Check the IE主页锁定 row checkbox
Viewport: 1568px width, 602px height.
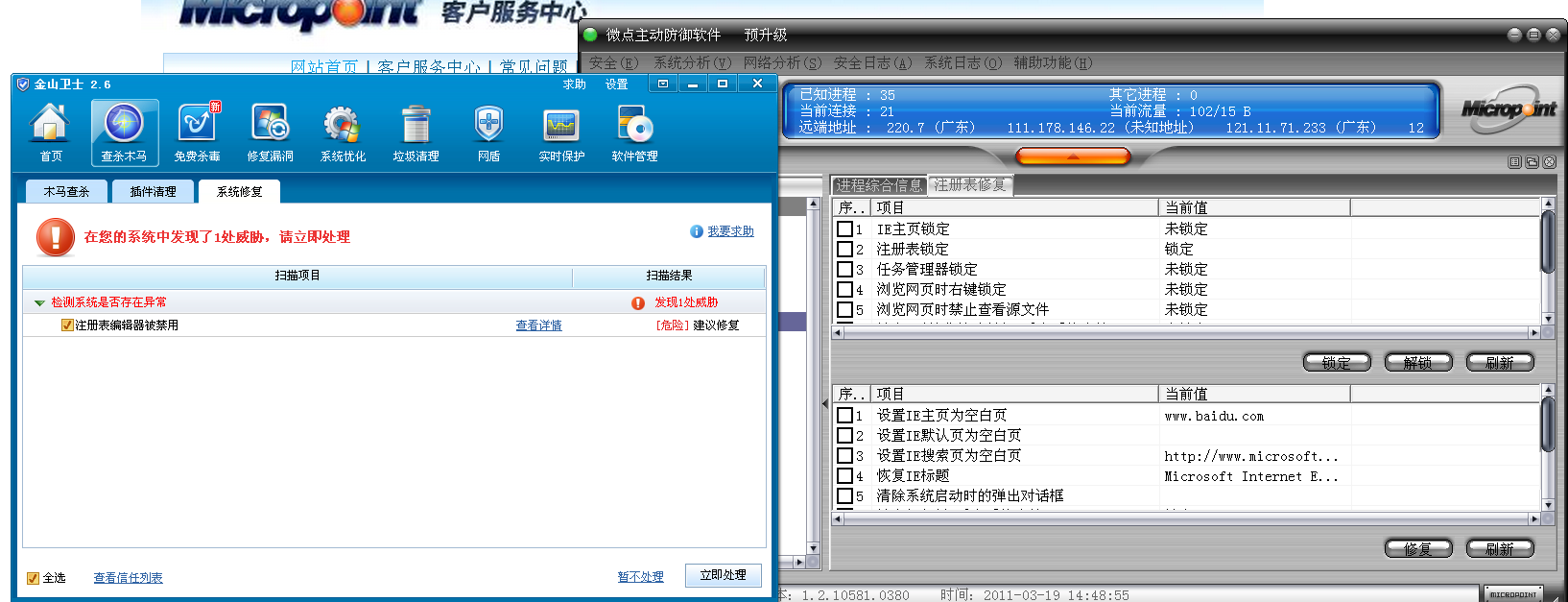click(844, 229)
